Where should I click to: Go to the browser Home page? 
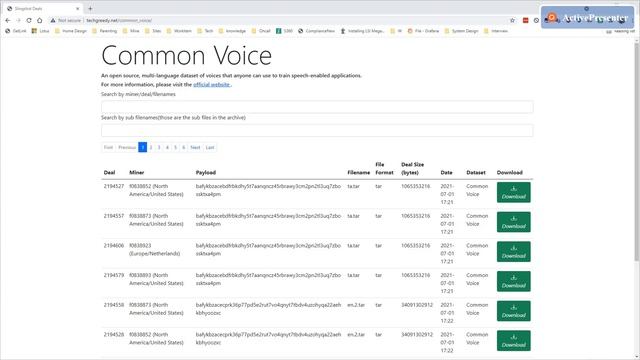point(40,20)
